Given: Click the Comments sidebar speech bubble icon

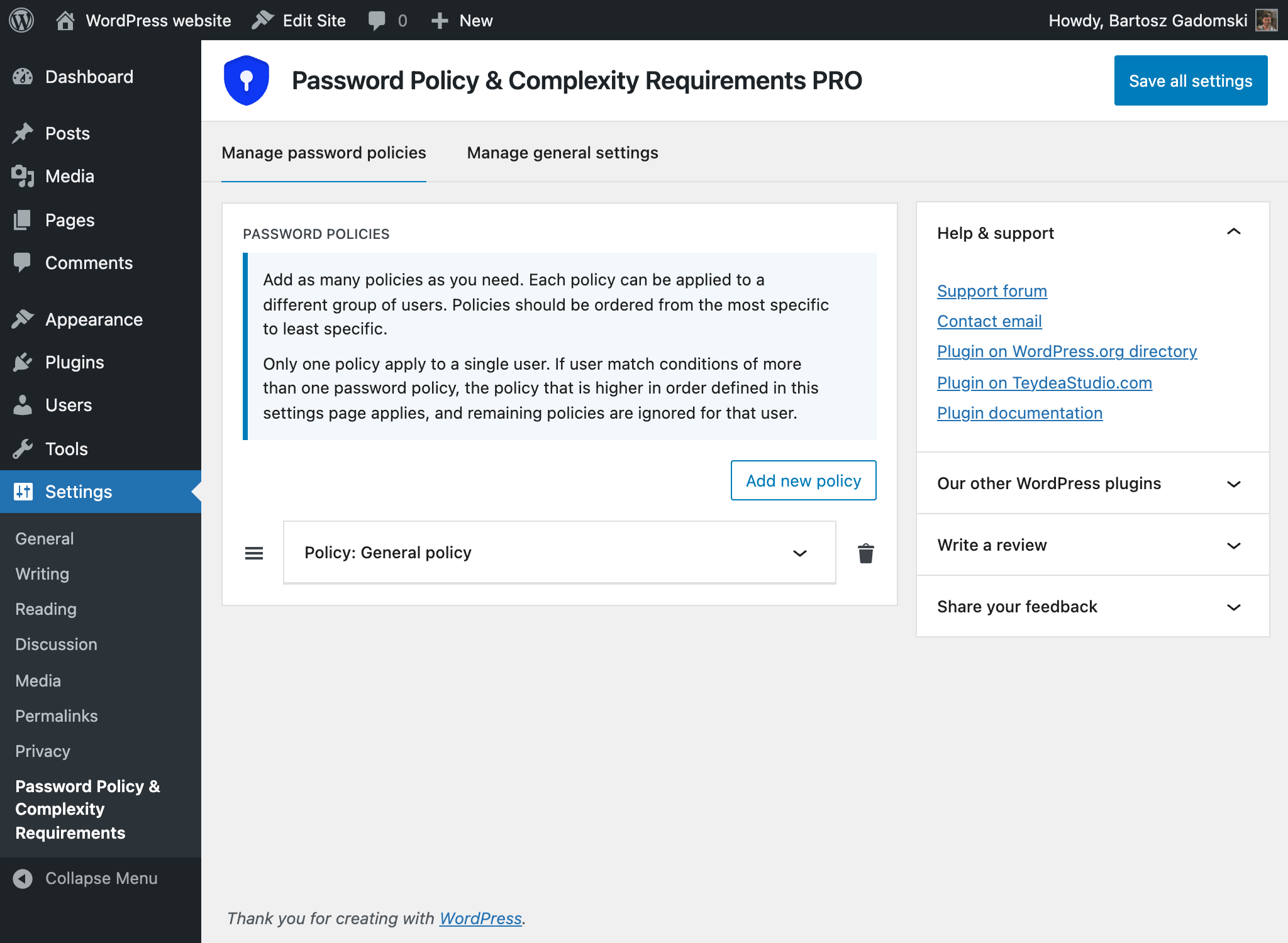Looking at the screenshot, I should pyautogui.click(x=23, y=263).
